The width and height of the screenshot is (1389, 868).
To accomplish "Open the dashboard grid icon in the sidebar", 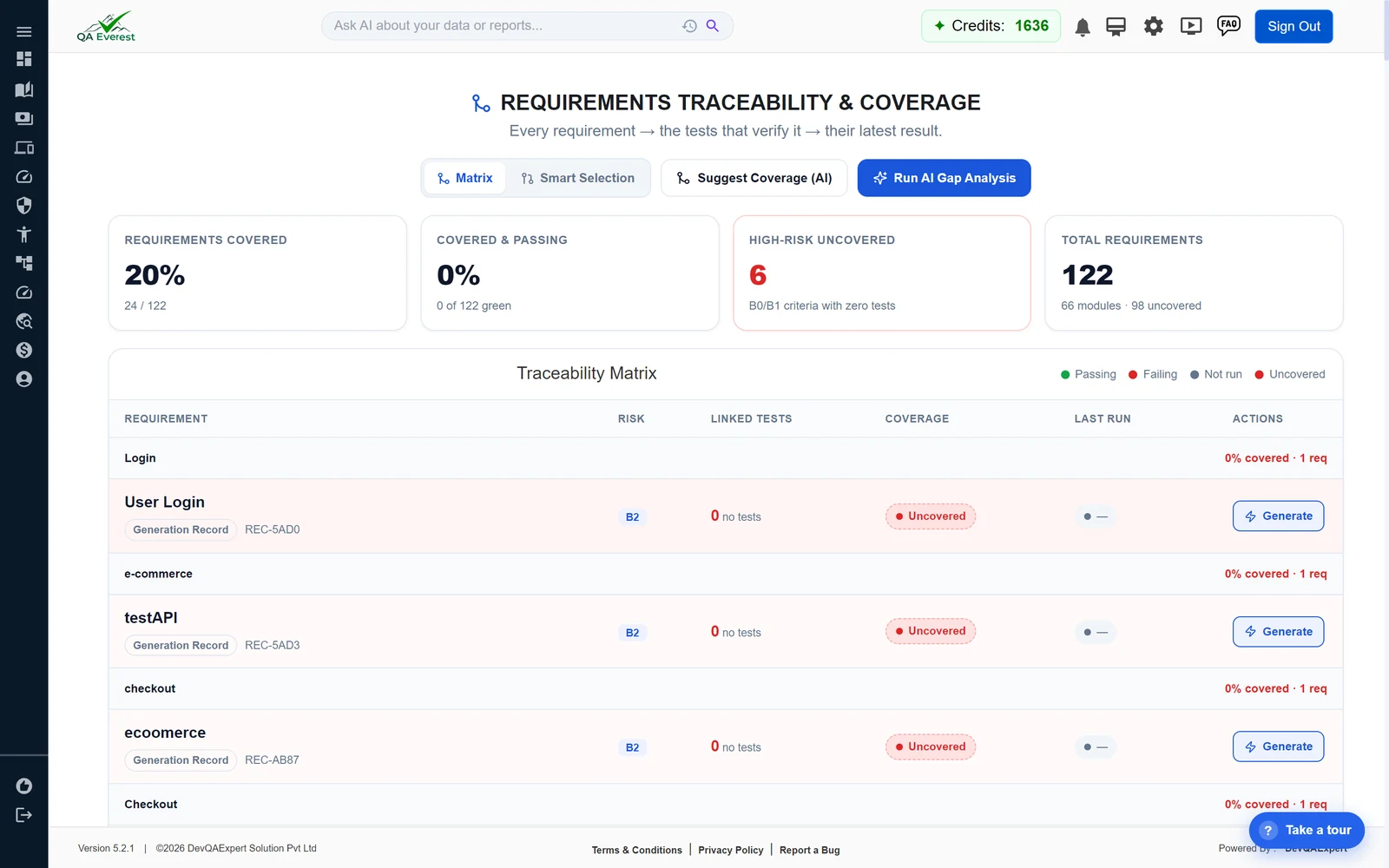I will pyautogui.click(x=23, y=59).
